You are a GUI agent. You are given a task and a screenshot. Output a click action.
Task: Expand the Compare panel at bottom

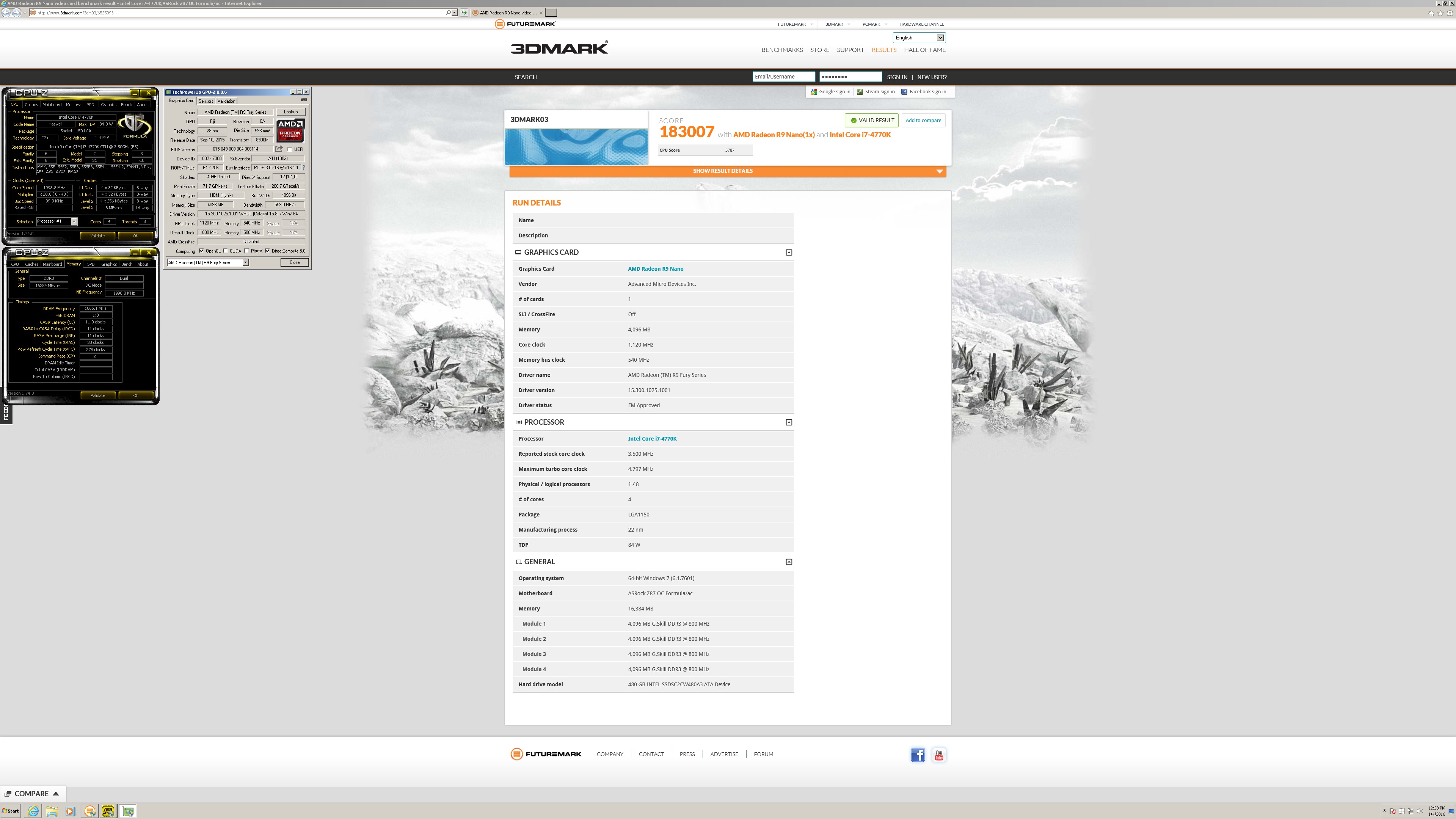[x=33, y=794]
